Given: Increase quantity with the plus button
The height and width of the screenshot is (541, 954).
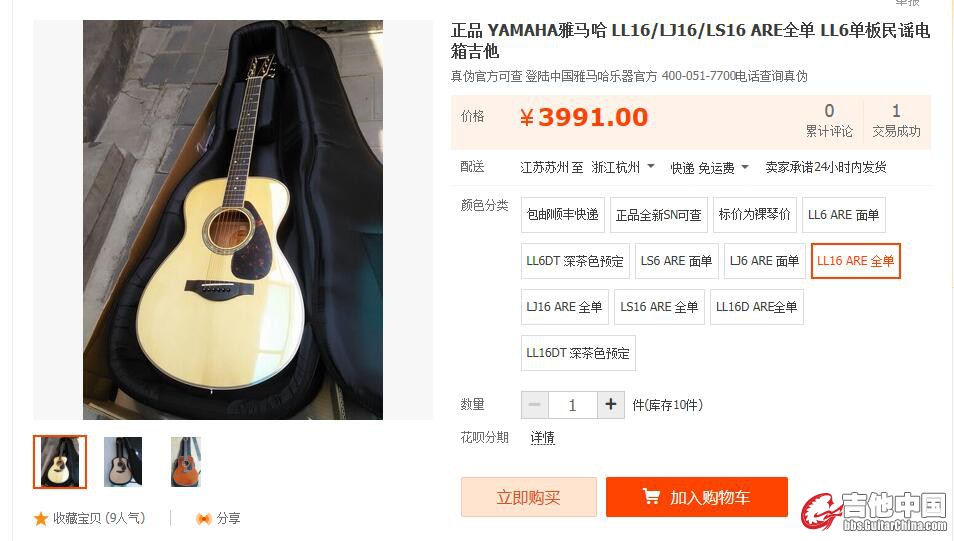Looking at the screenshot, I should click(x=611, y=405).
